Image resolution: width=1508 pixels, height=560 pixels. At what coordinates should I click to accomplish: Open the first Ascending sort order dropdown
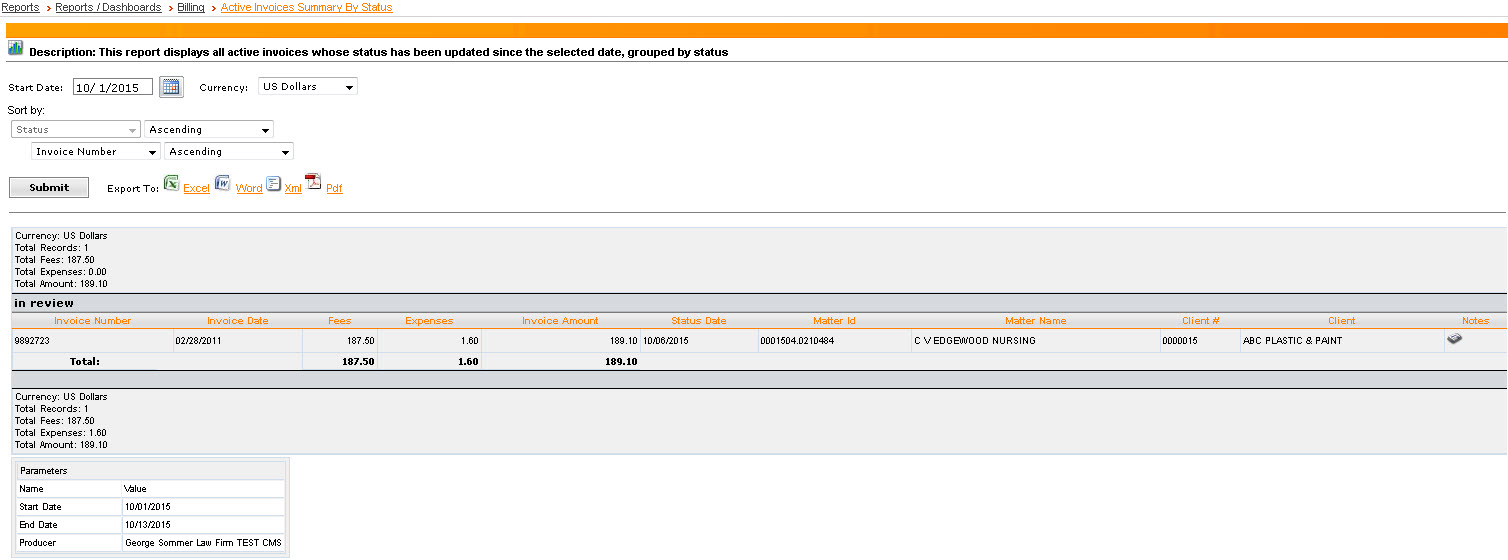click(x=209, y=130)
